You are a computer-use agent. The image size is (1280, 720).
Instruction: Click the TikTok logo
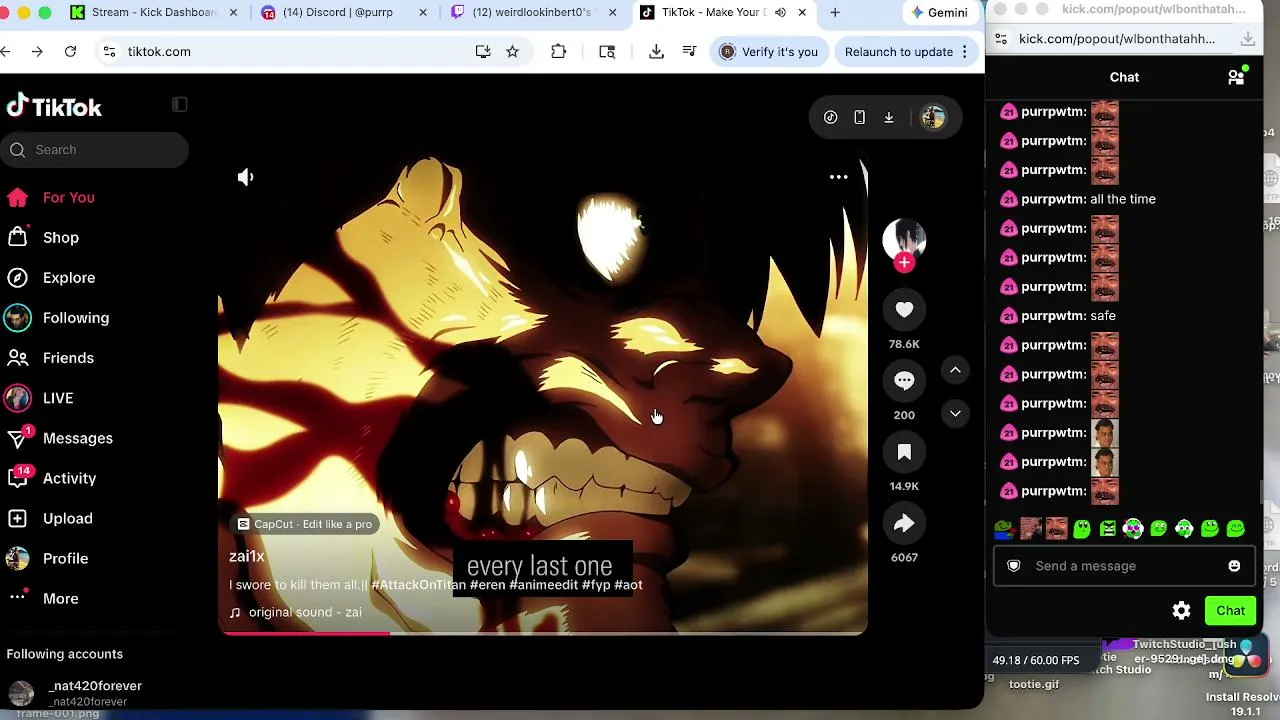pyautogui.click(x=54, y=107)
